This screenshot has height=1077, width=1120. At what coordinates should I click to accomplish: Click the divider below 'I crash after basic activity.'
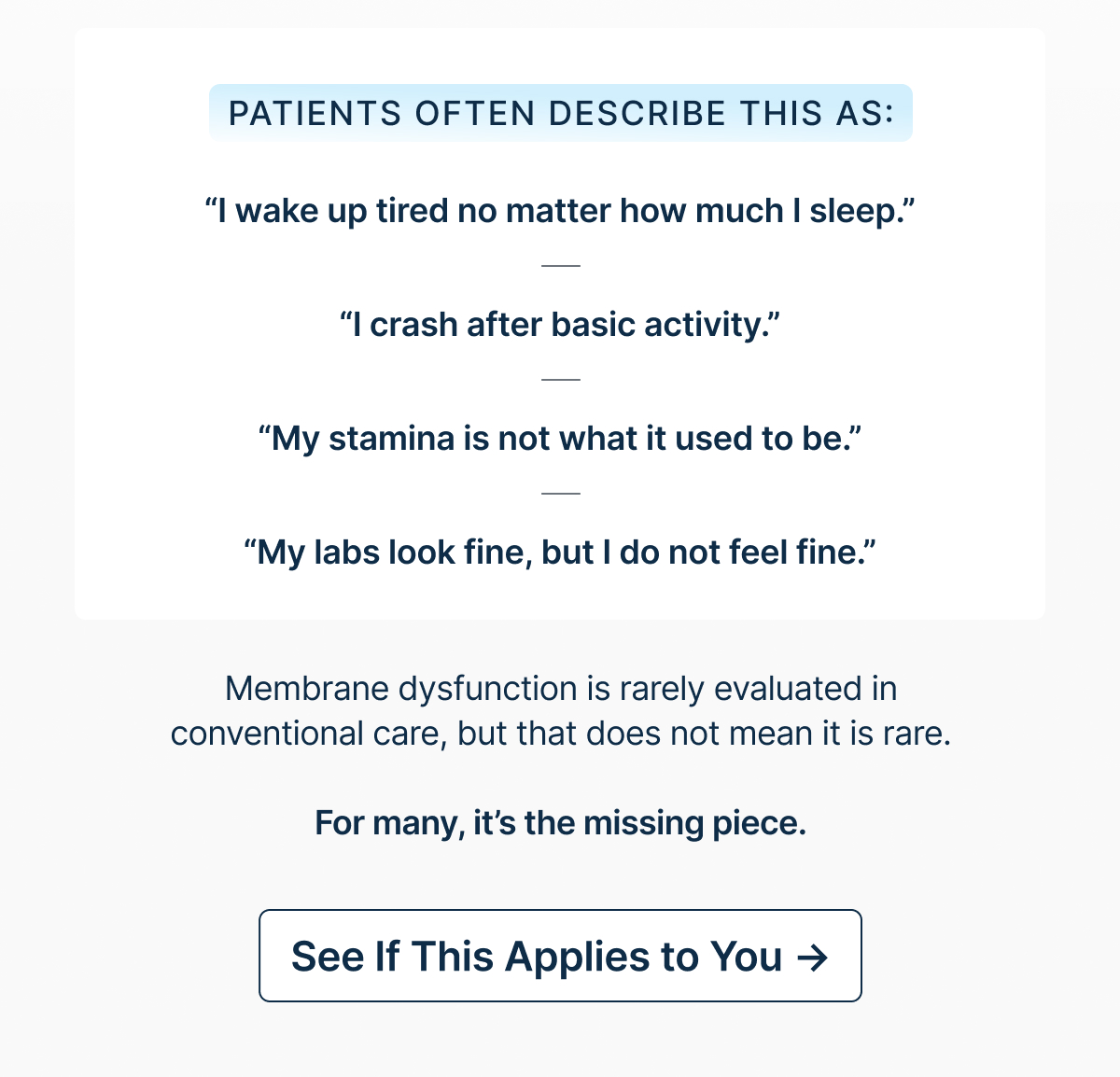tap(560, 380)
